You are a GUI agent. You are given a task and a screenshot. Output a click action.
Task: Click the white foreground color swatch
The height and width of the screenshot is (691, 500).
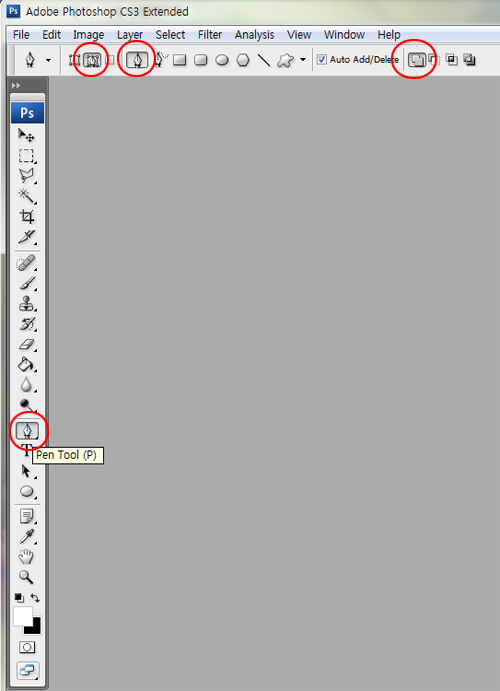(22, 616)
